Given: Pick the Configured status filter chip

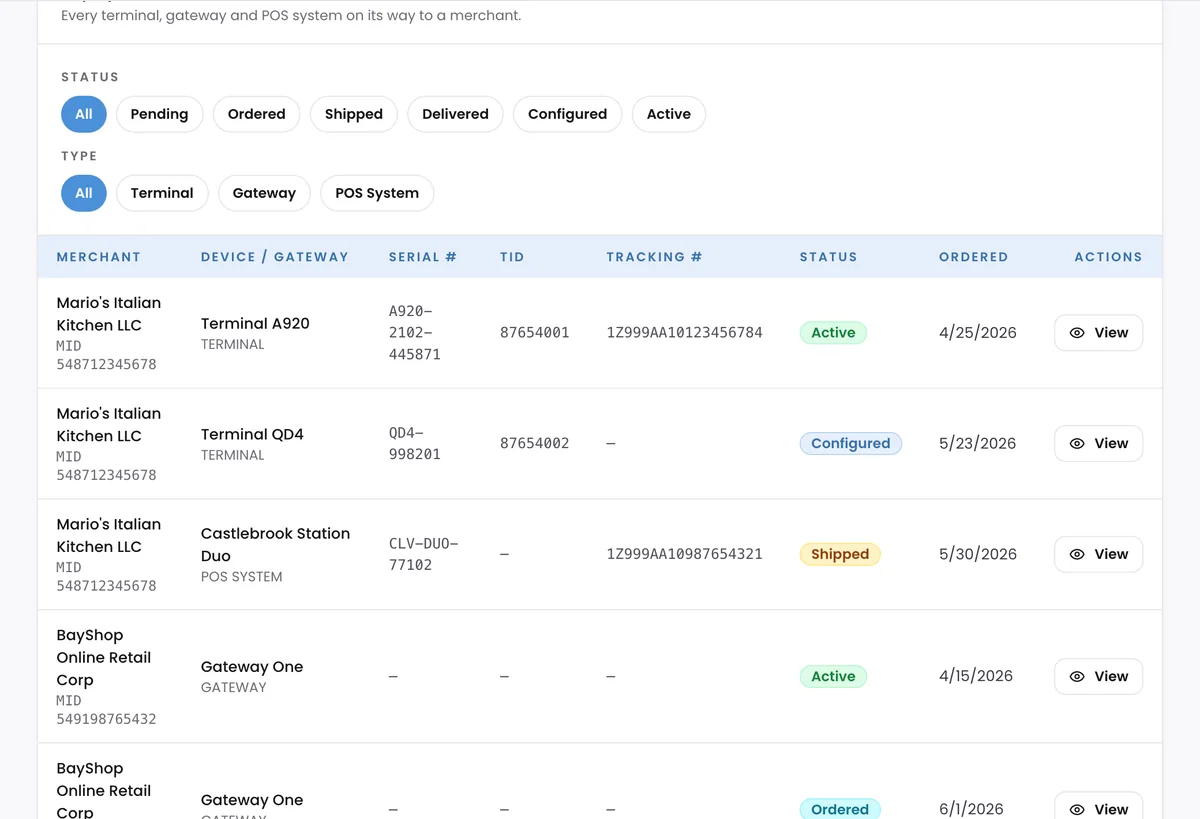Looking at the screenshot, I should pyautogui.click(x=568, y=114).
